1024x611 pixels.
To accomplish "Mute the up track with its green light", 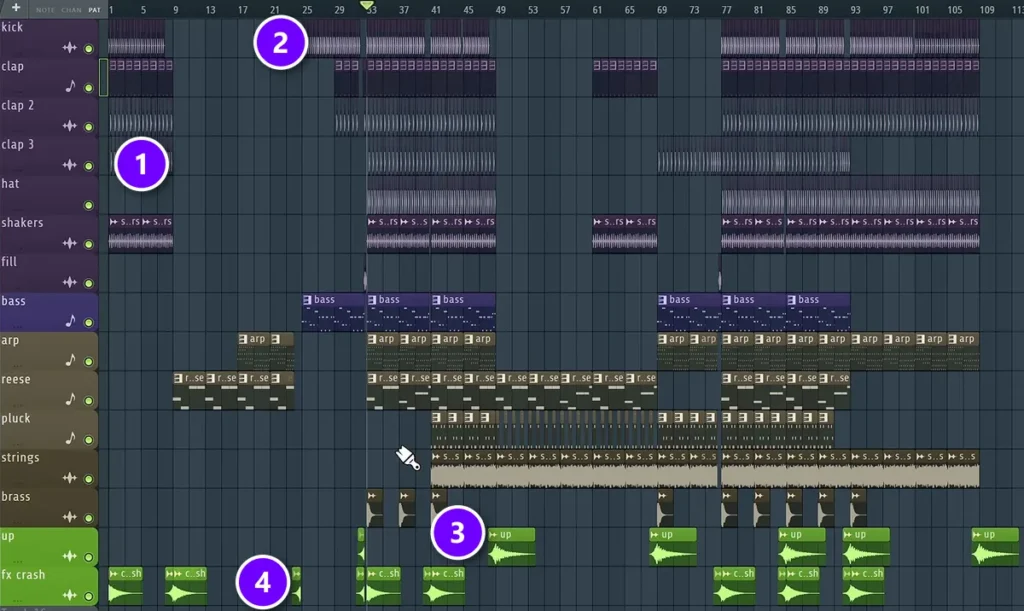I will click(x=89, y=557).
